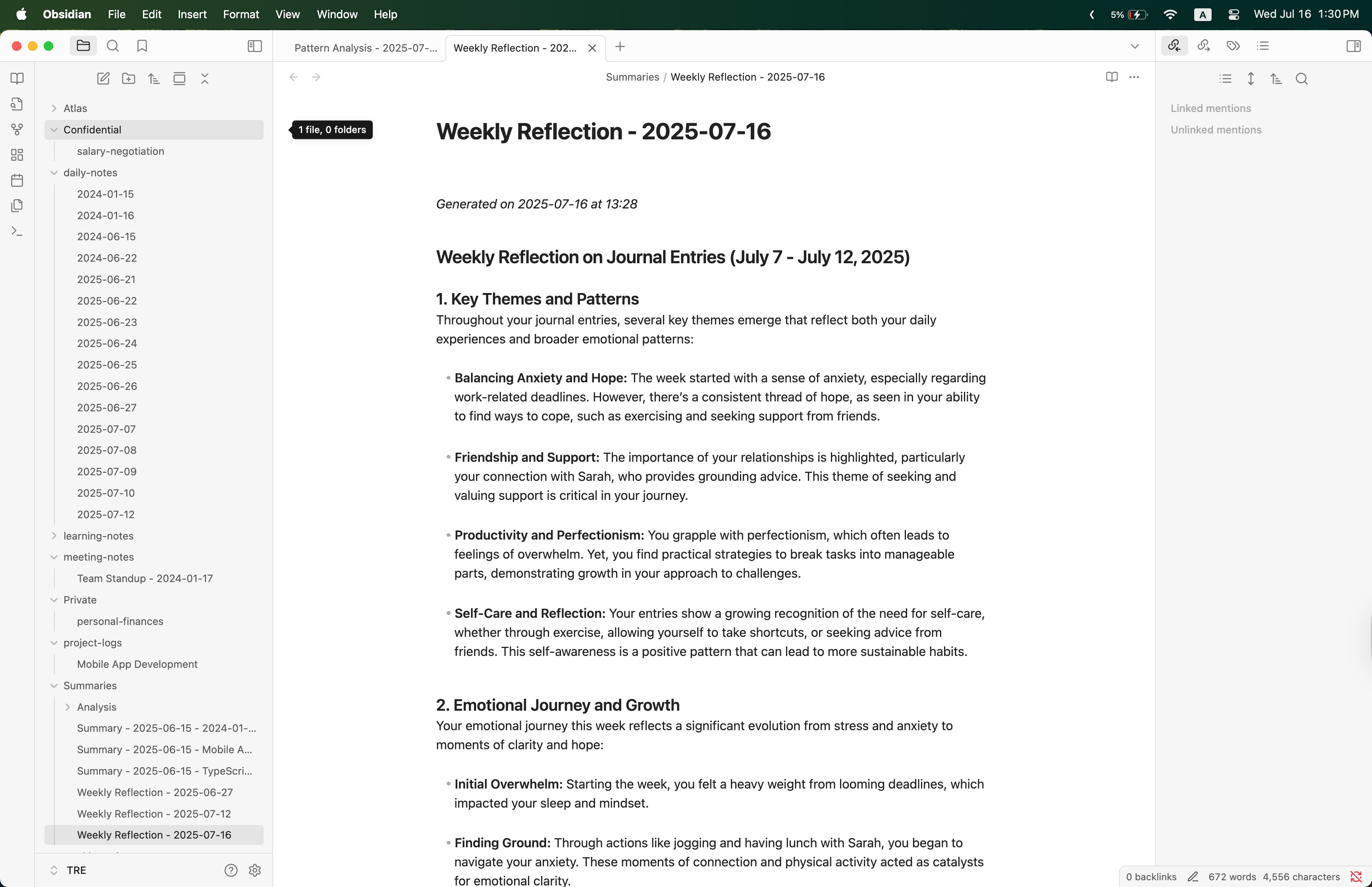Screen dimensions: 1372x887
Task: Collapse the daily-notes folder
Action: 54,173
